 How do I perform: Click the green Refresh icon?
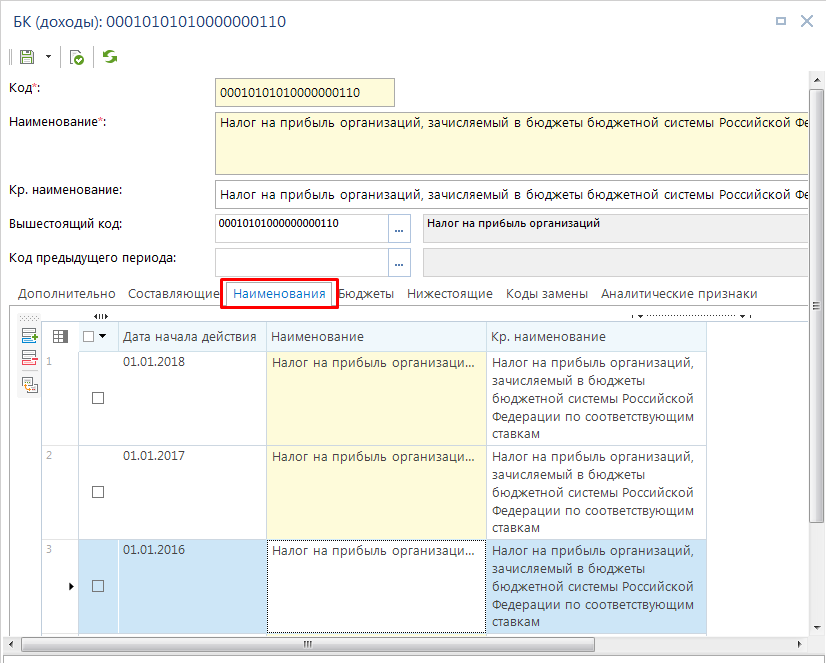point(110,56)
